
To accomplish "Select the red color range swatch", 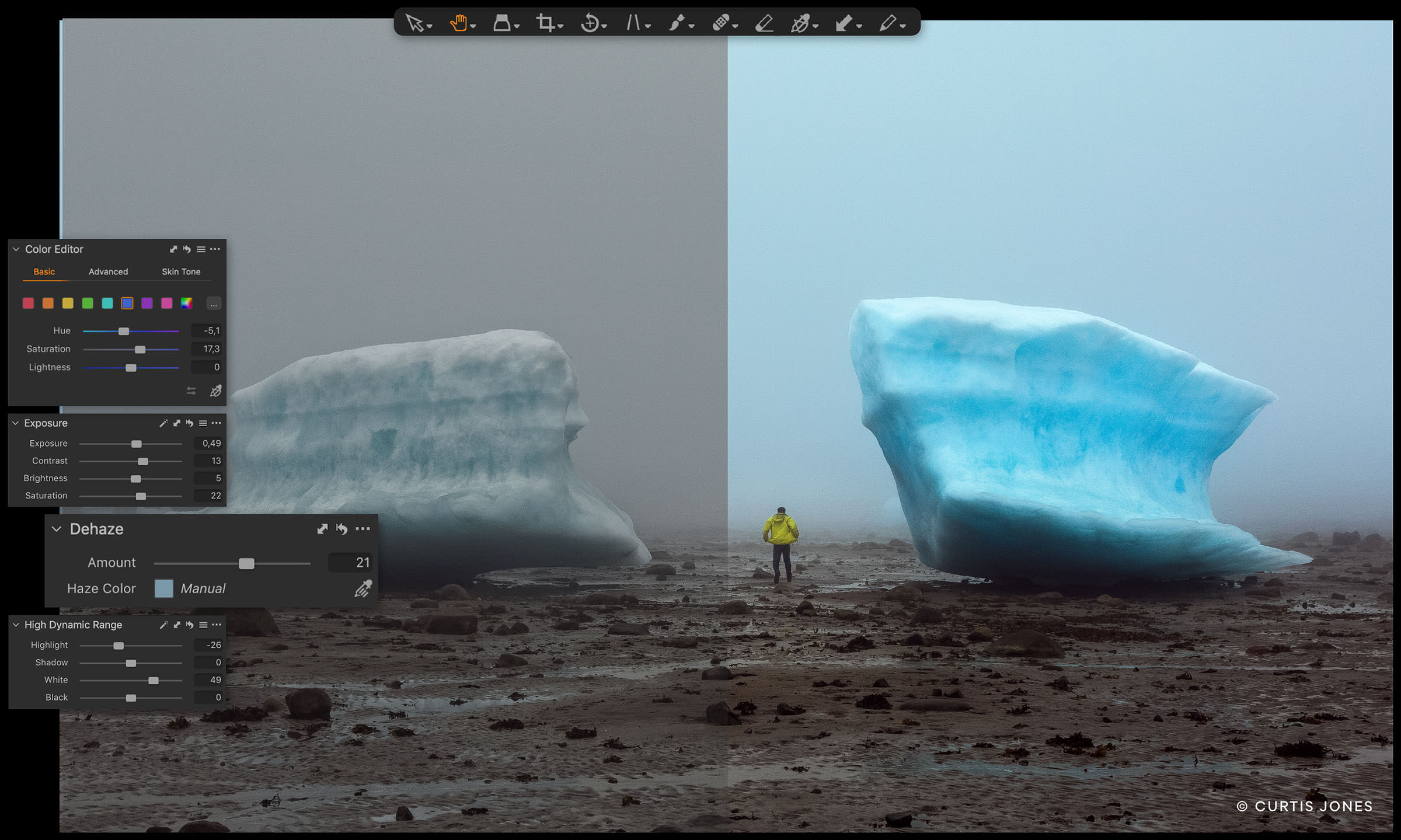I will pos(28,303).
